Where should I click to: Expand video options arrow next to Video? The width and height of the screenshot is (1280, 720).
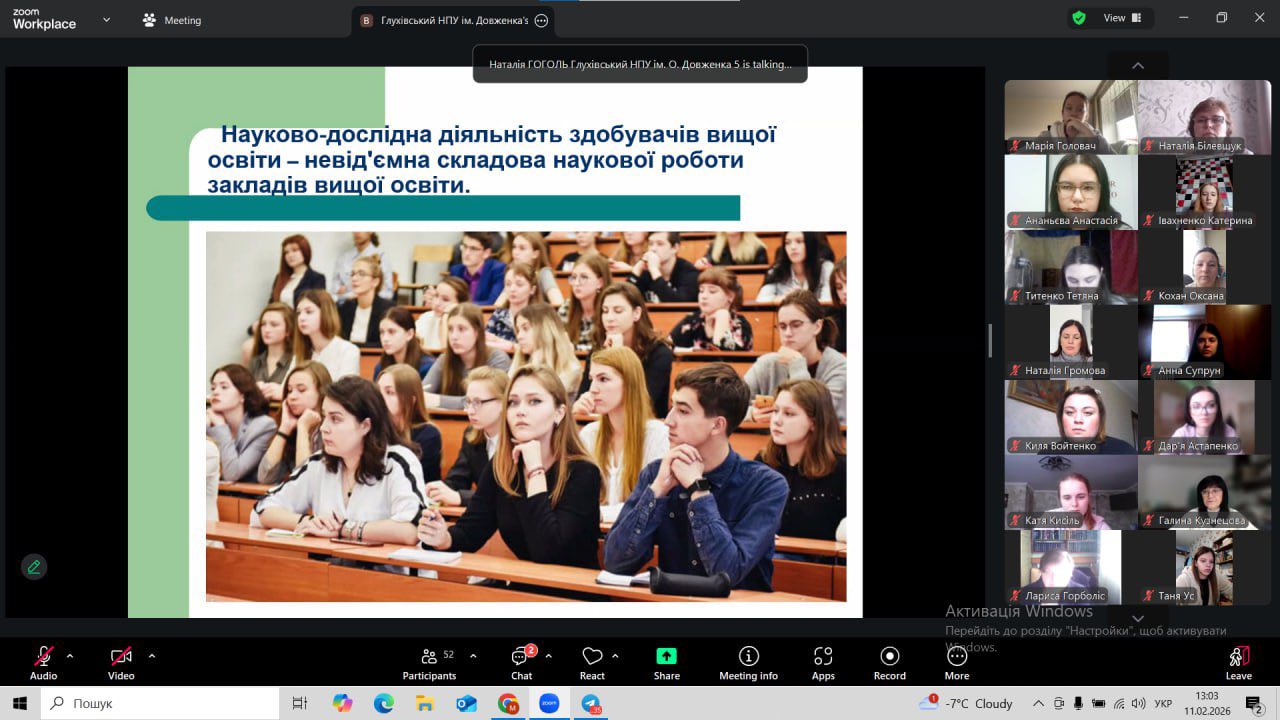click(x=152, y=656)
